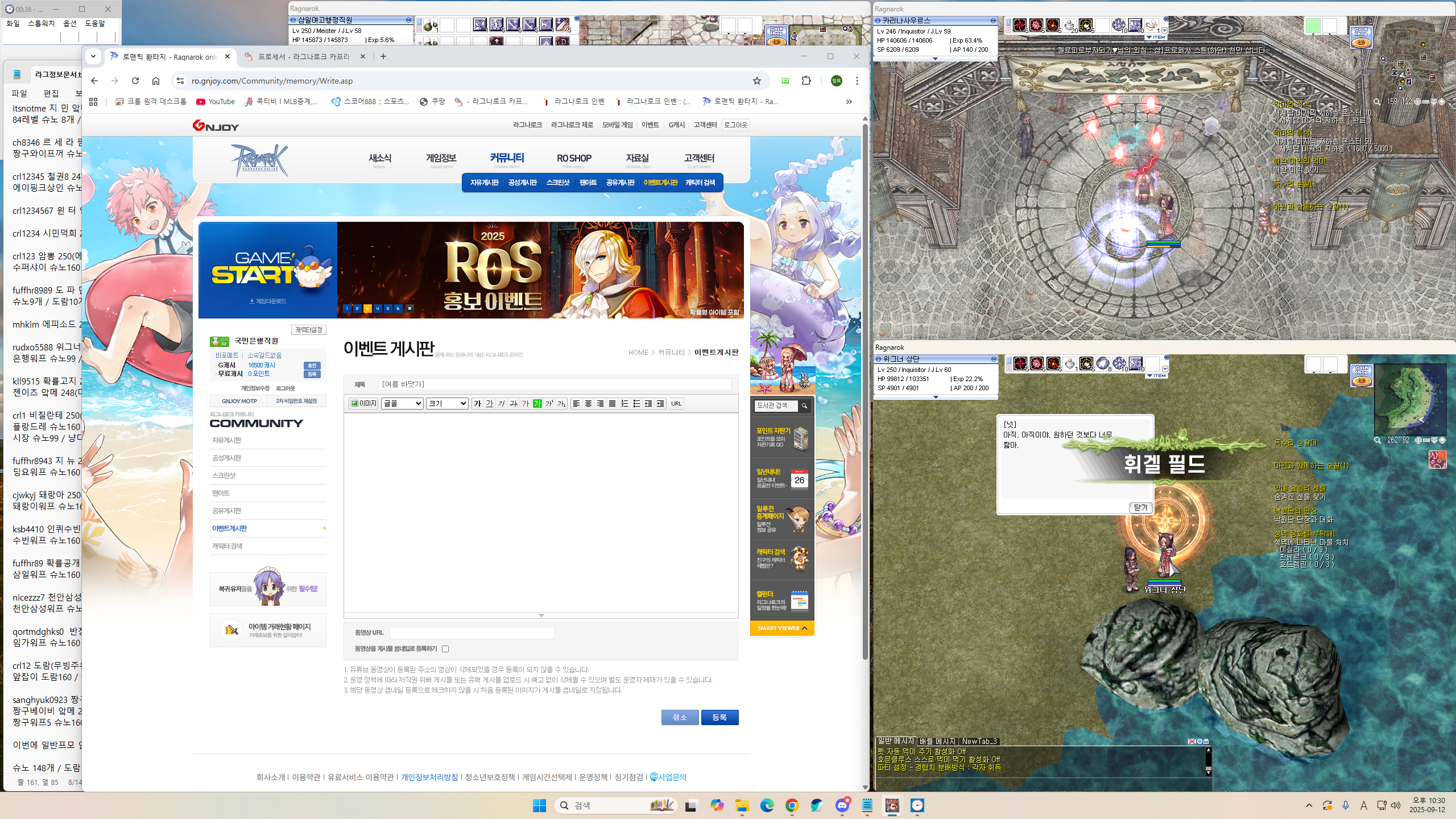Open the 글꼴 font dropdown
This screenshot has height=819, width=1456.
(402, 403)
